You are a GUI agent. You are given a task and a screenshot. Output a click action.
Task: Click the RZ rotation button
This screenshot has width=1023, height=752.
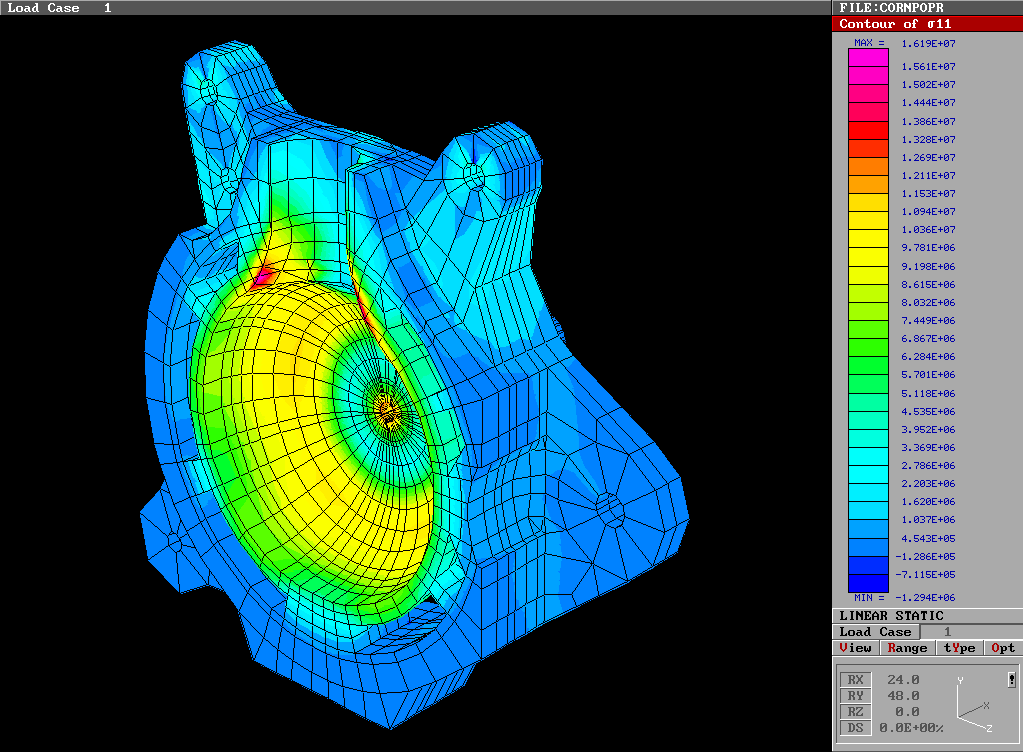click(854, 712)
